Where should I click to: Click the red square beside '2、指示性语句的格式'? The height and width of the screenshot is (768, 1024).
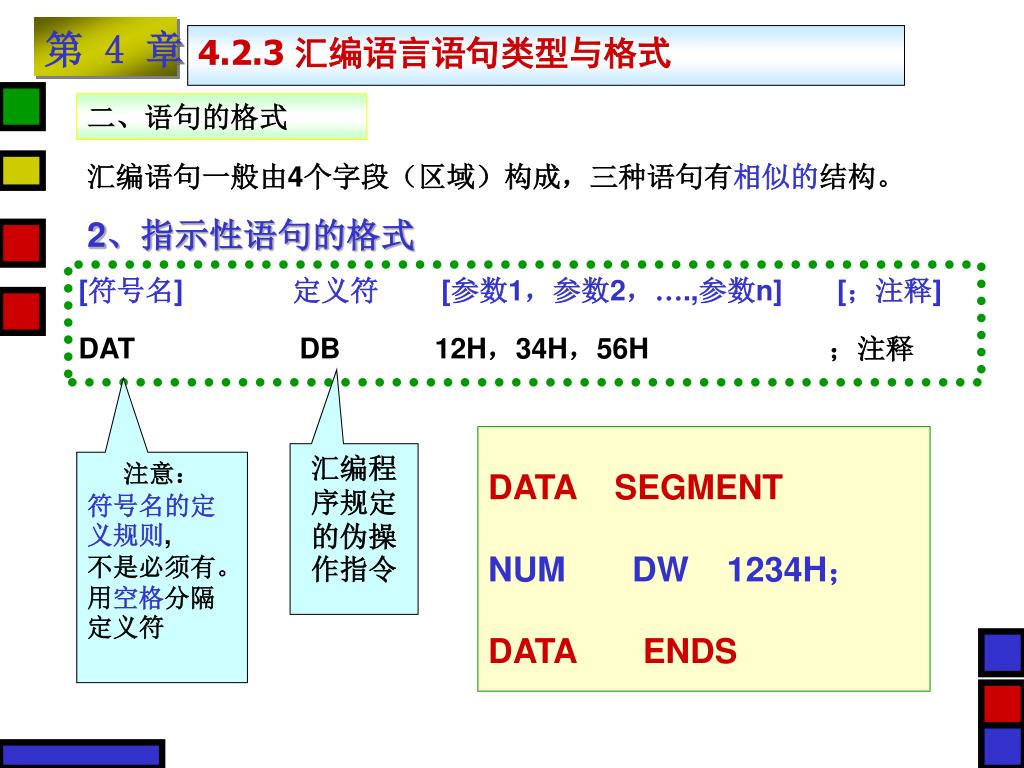coord(22,242)
